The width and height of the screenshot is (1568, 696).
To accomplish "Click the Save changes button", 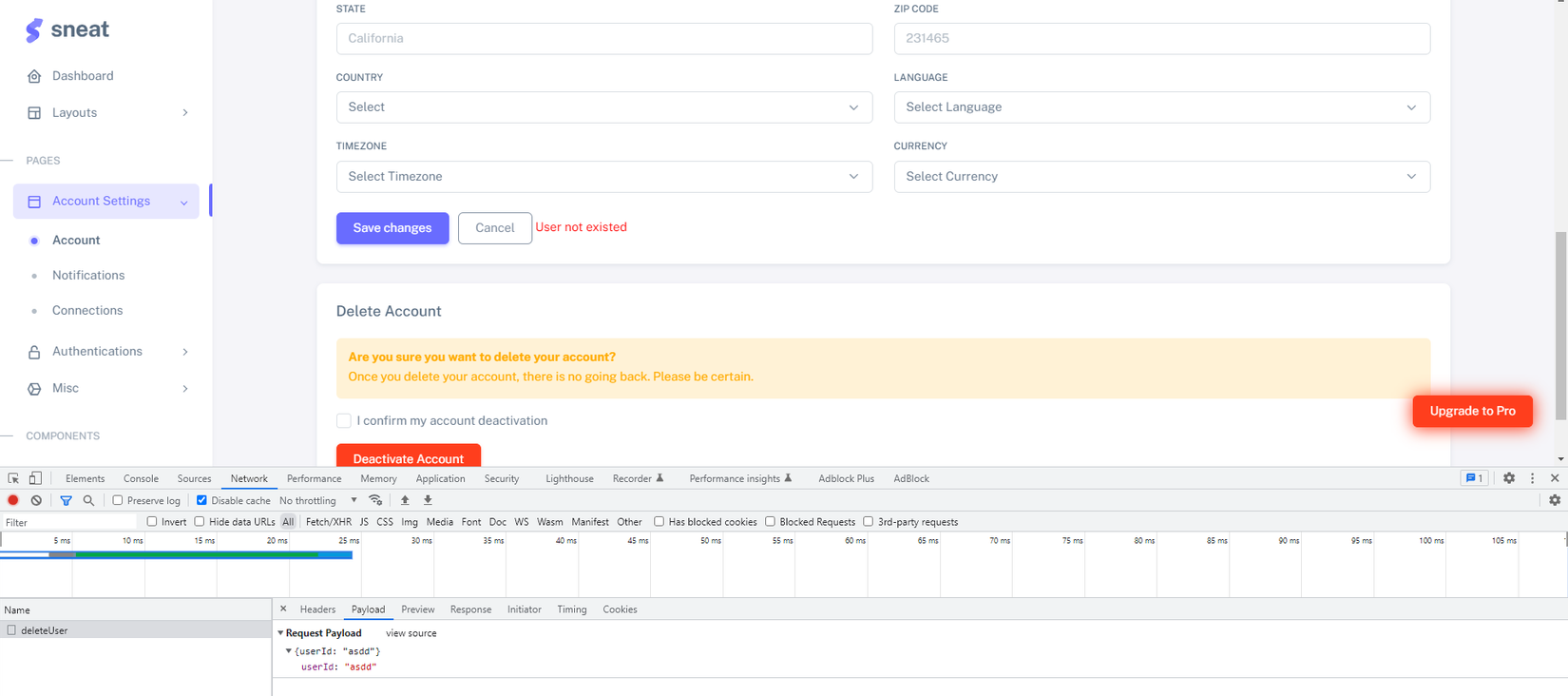I will coord(392,228).
